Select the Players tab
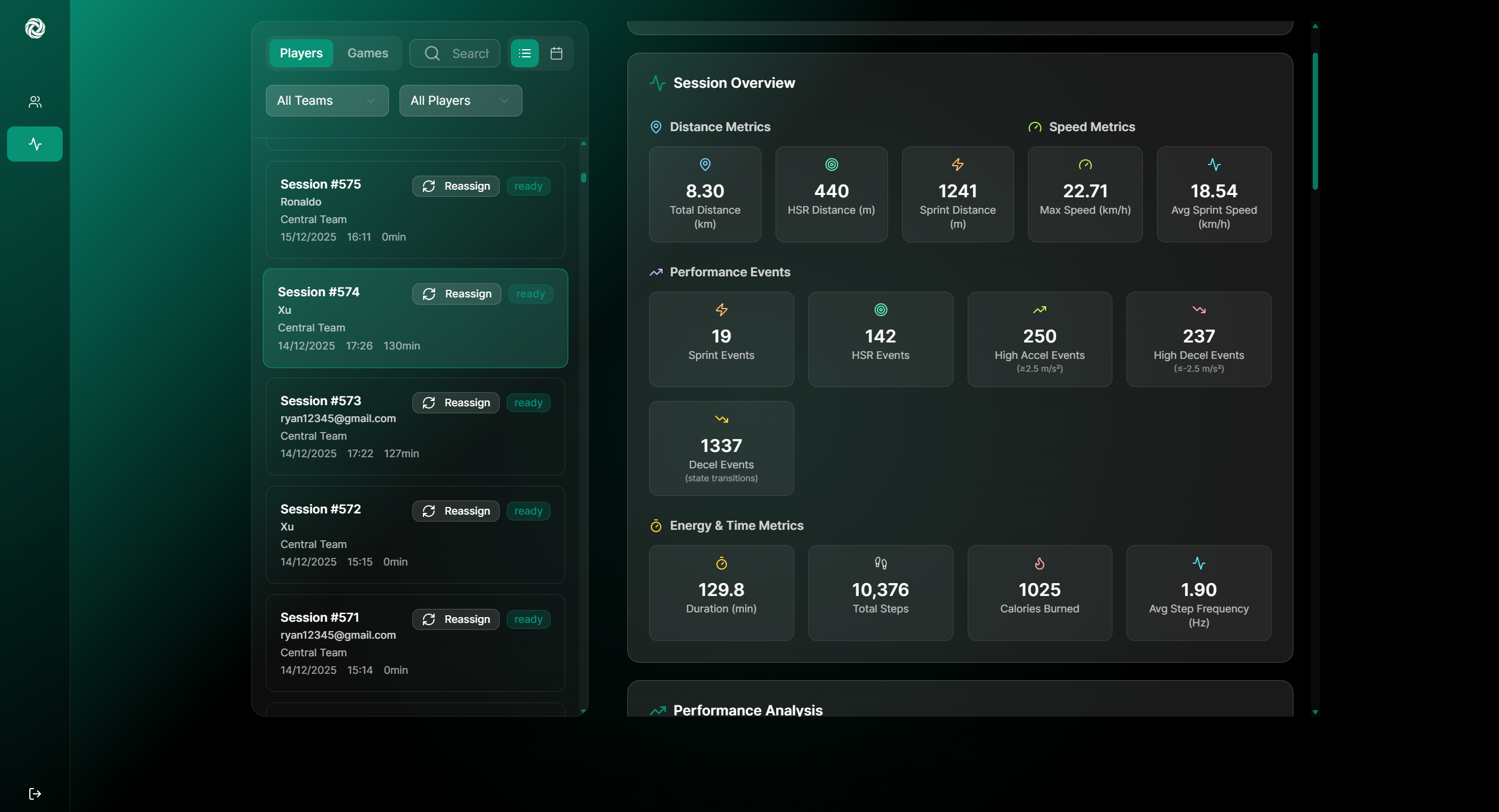The height and width of the screenshot is (812, 1499). click(301, 53)
